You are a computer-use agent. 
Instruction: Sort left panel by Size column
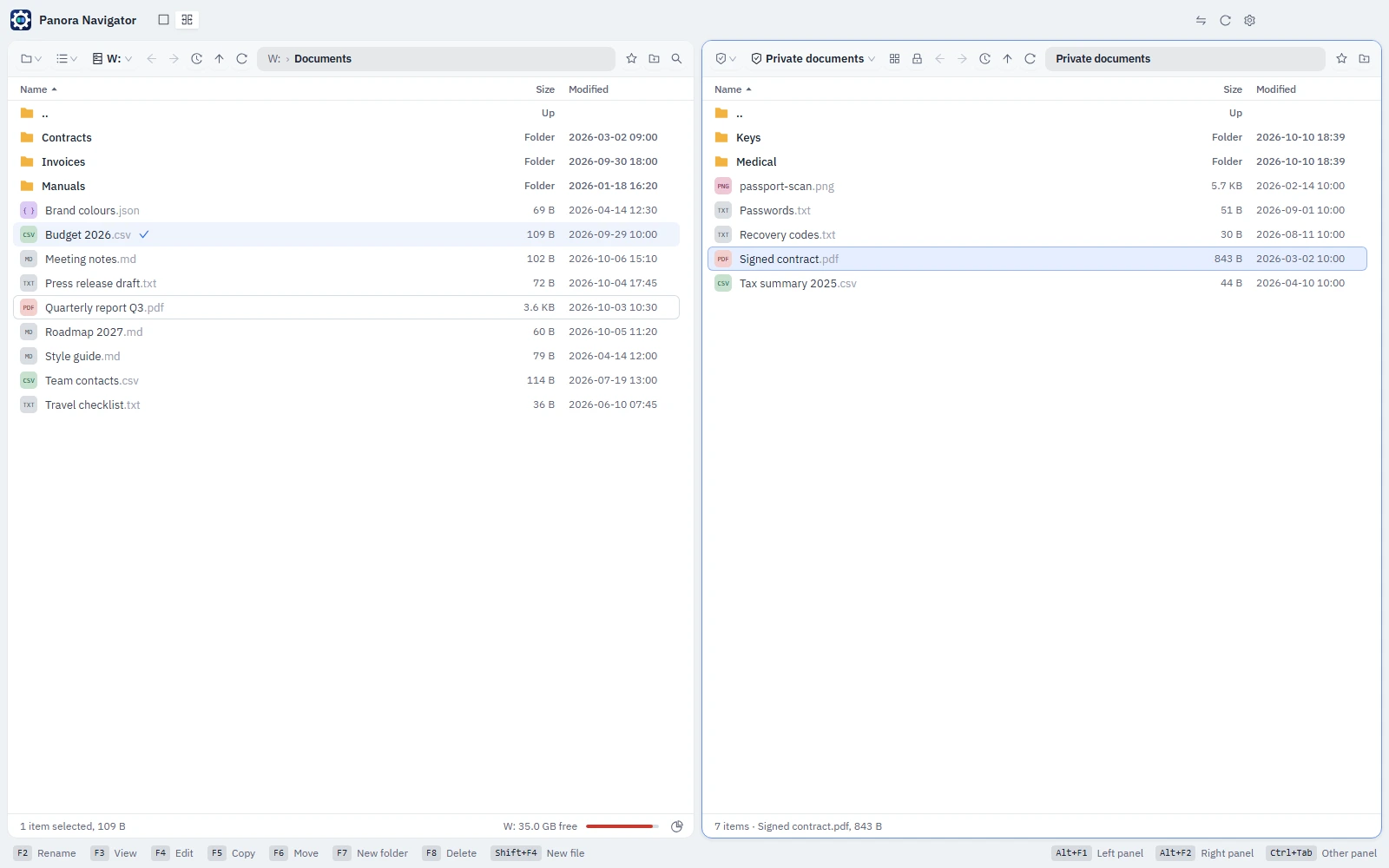point(545,89)
